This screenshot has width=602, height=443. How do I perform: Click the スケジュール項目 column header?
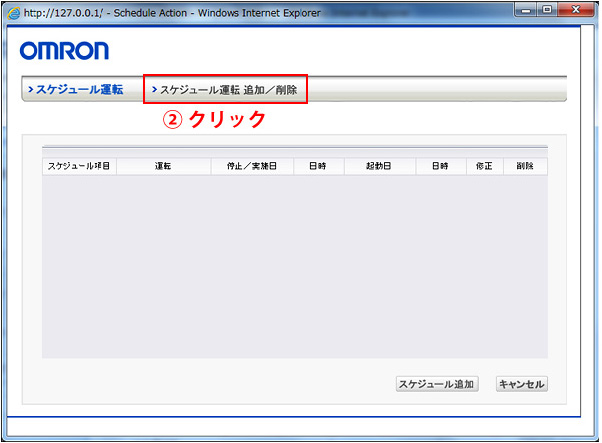click(x=79, y=166)
